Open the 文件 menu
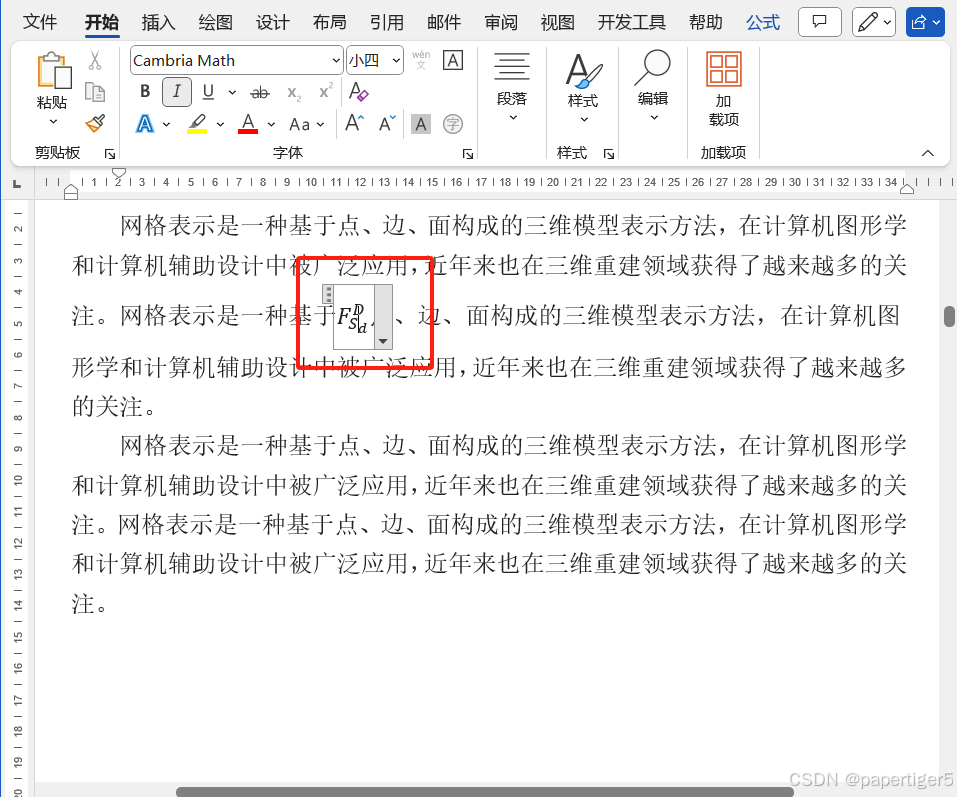Screen dimensions: 957x797 coord(40,23)
